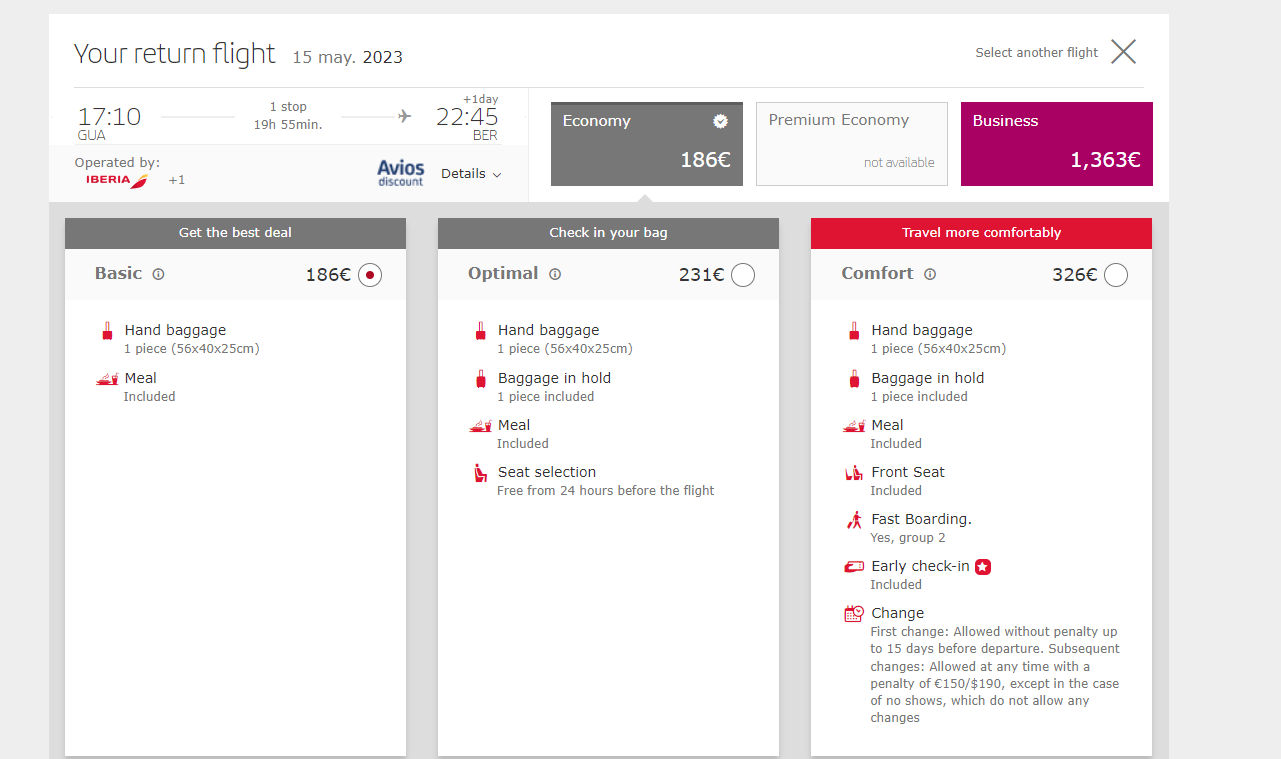Click the Check in your bag header
The image size is (1281, 759).
[x=608, y=233]
